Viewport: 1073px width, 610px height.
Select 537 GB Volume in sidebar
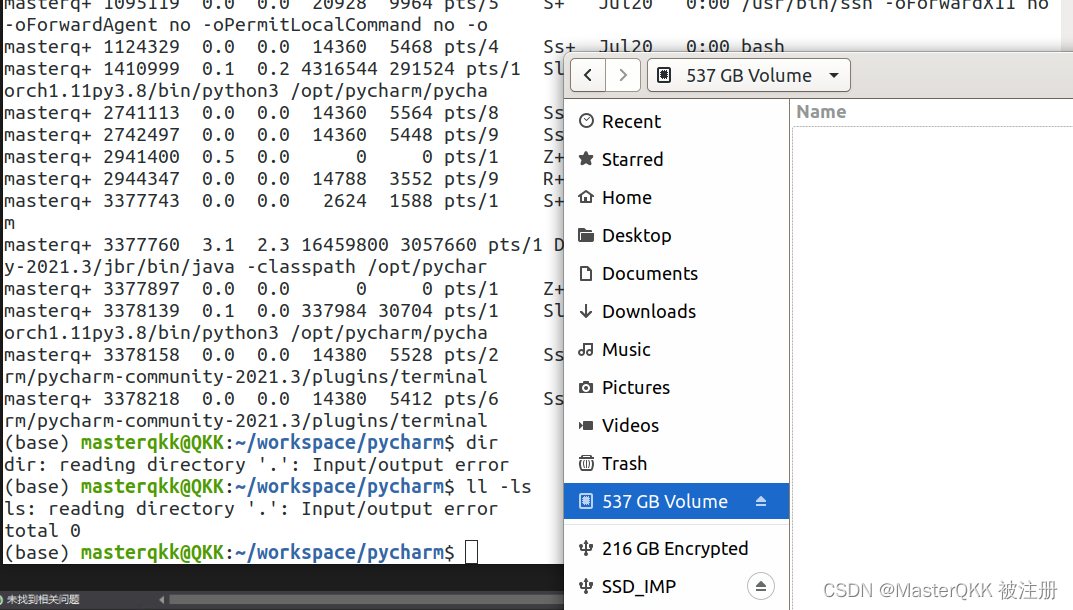(676, 501)
